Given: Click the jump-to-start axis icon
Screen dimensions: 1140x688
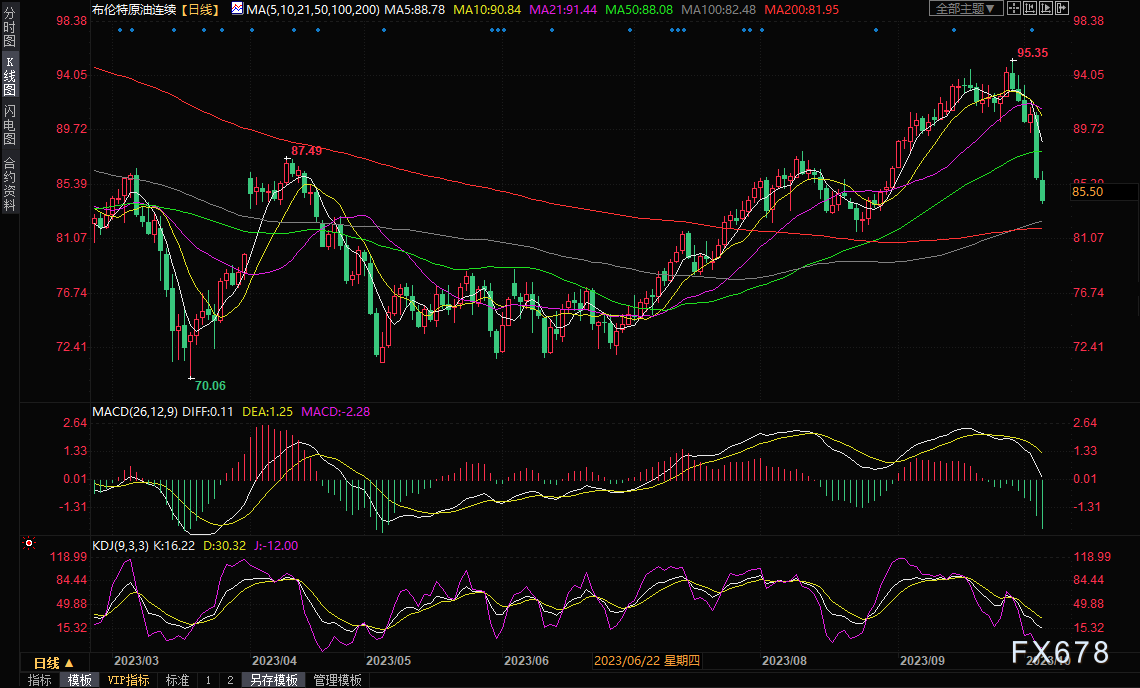Looking at the screenshot, I should pos(1029,9).
